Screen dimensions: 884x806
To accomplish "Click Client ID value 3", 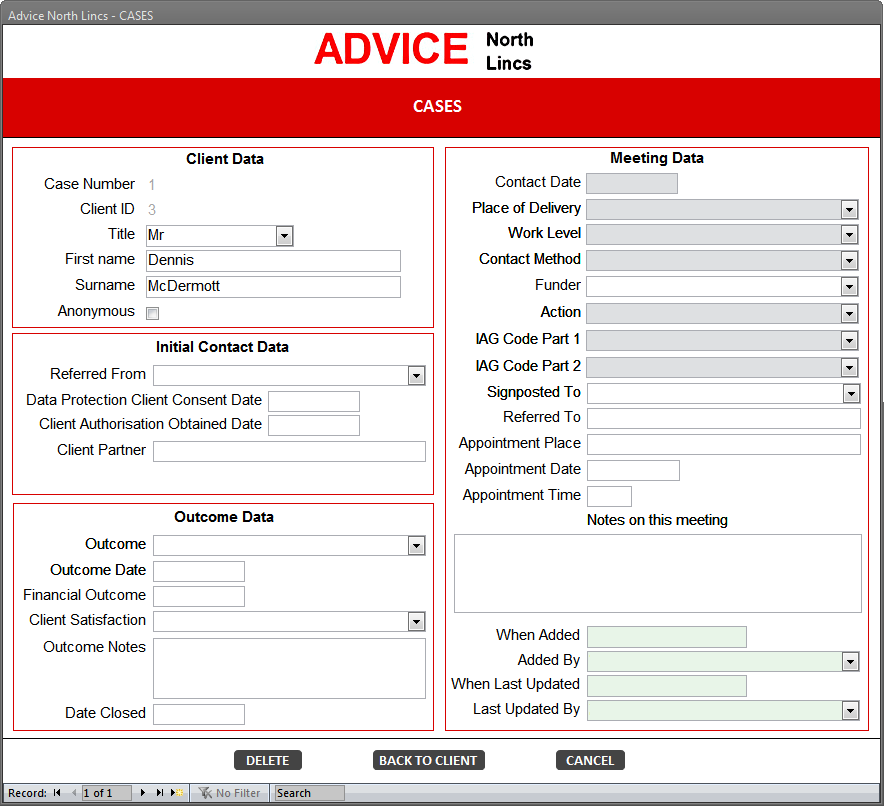I will pyautogui.click(x=152, y=210).
